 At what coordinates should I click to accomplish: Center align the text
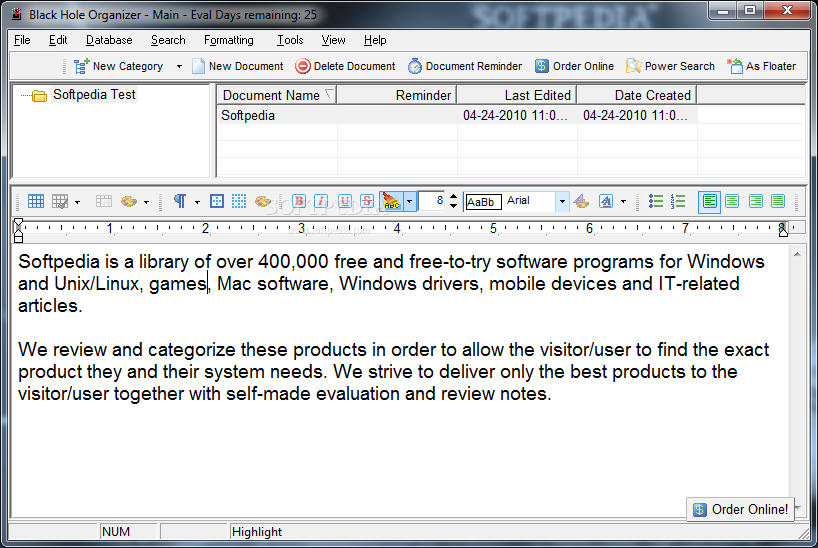pos(732,201)
